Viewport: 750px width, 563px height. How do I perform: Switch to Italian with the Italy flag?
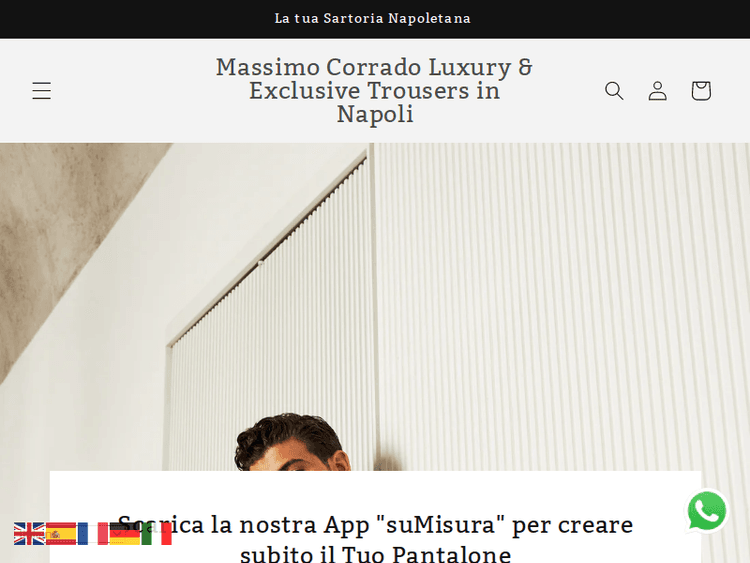[x=156, y=534]
